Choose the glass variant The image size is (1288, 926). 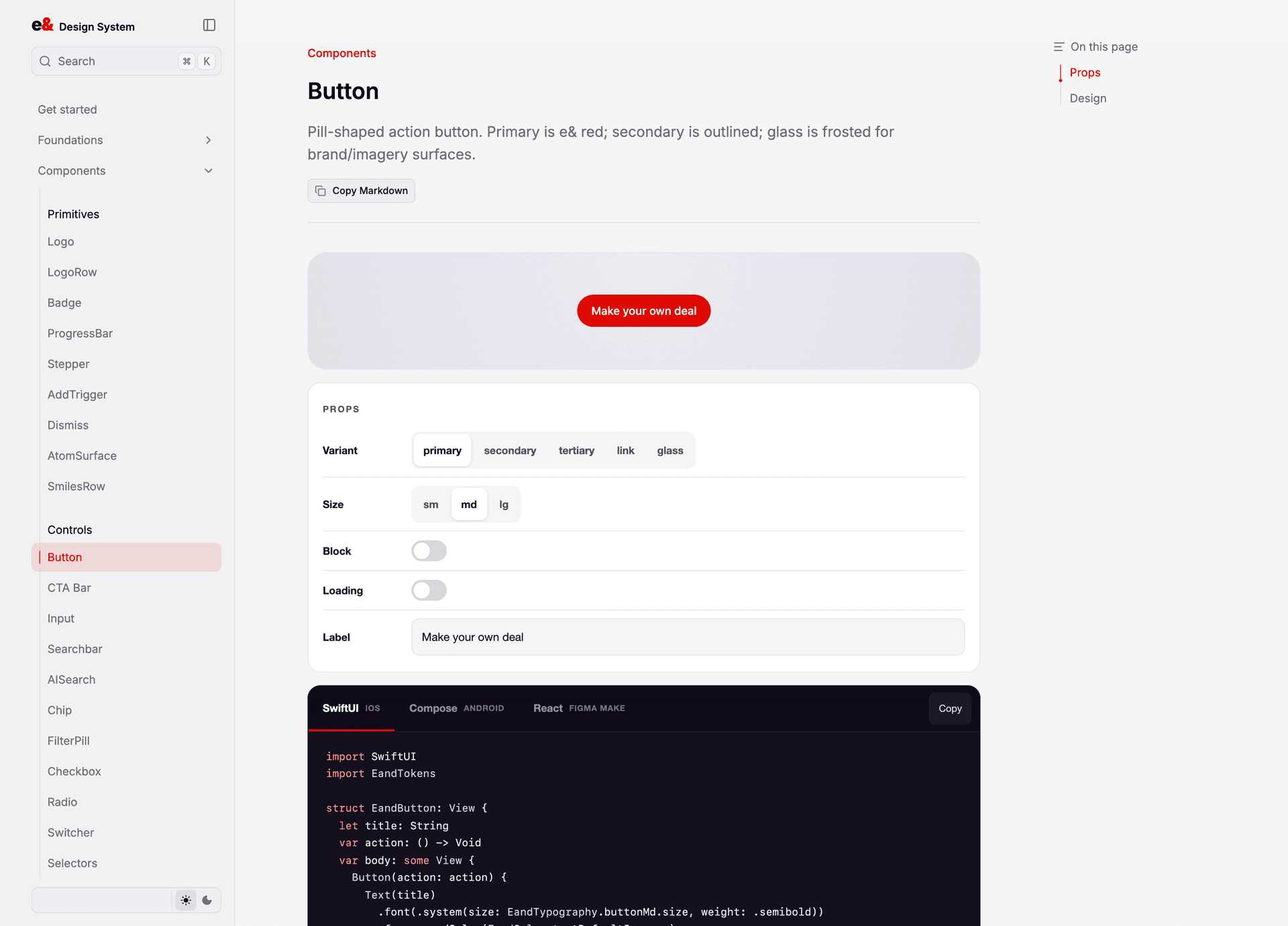pyautogui.click(x=670, y=450)
